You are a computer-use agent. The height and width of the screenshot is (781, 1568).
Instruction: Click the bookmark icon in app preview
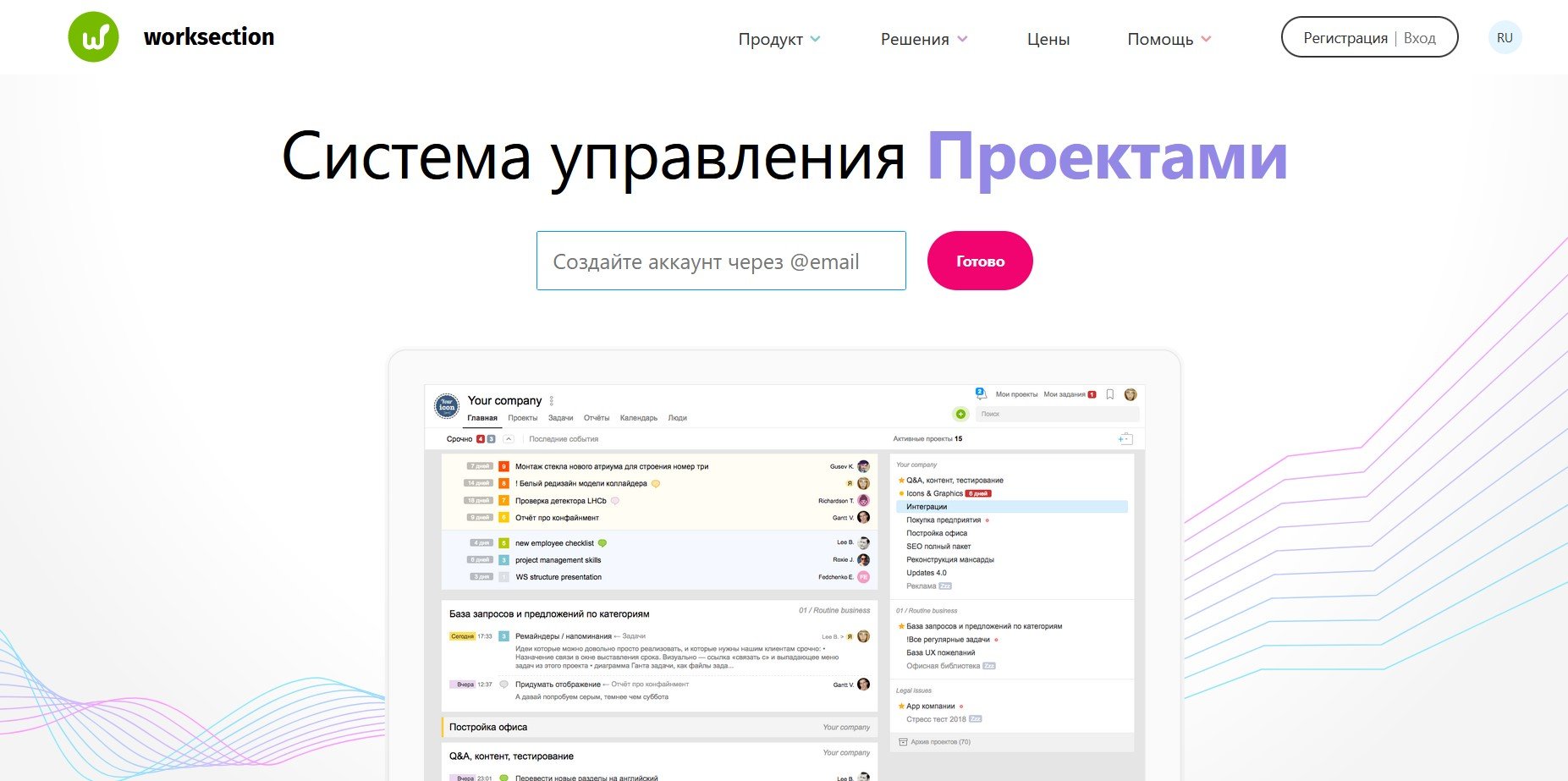pos(1109,394)
